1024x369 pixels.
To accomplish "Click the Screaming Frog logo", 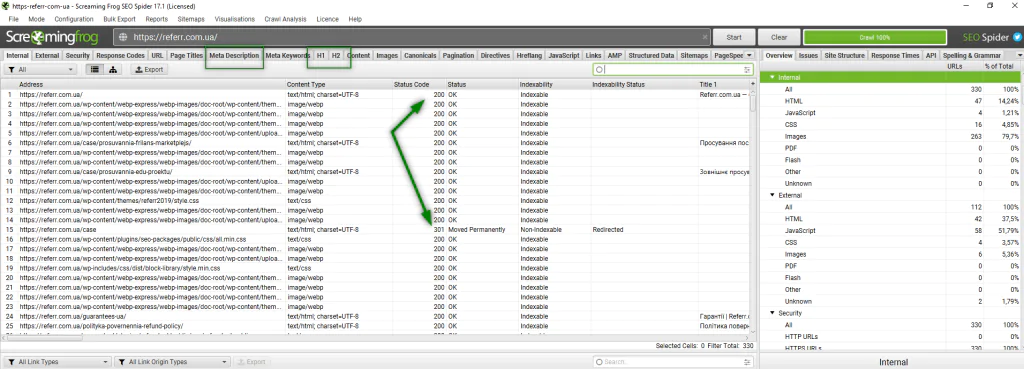I will click(x=52, y=37).
